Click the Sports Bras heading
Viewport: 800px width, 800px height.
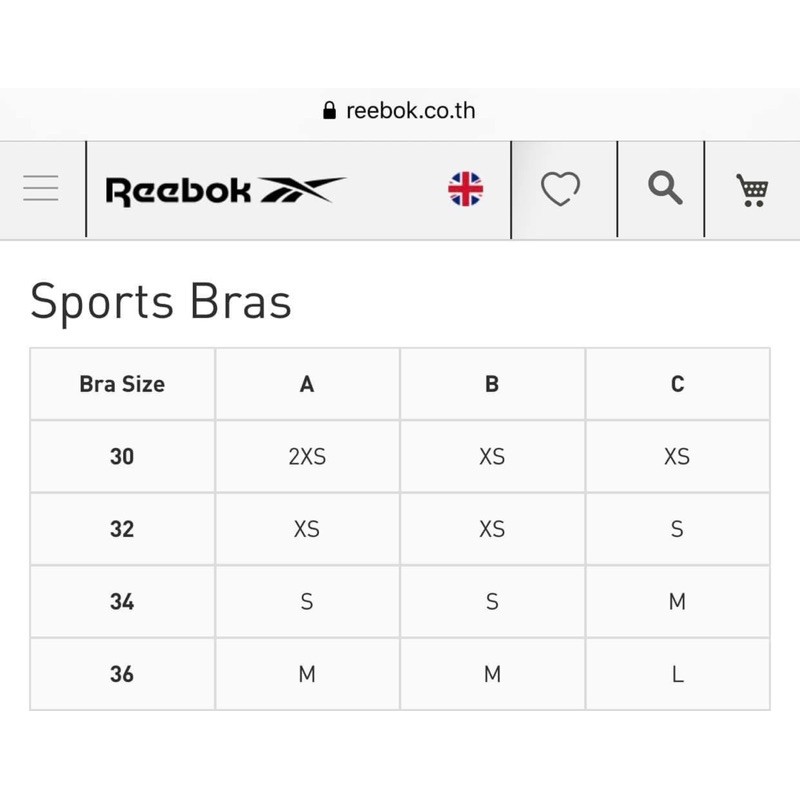(x=161, y=302)
